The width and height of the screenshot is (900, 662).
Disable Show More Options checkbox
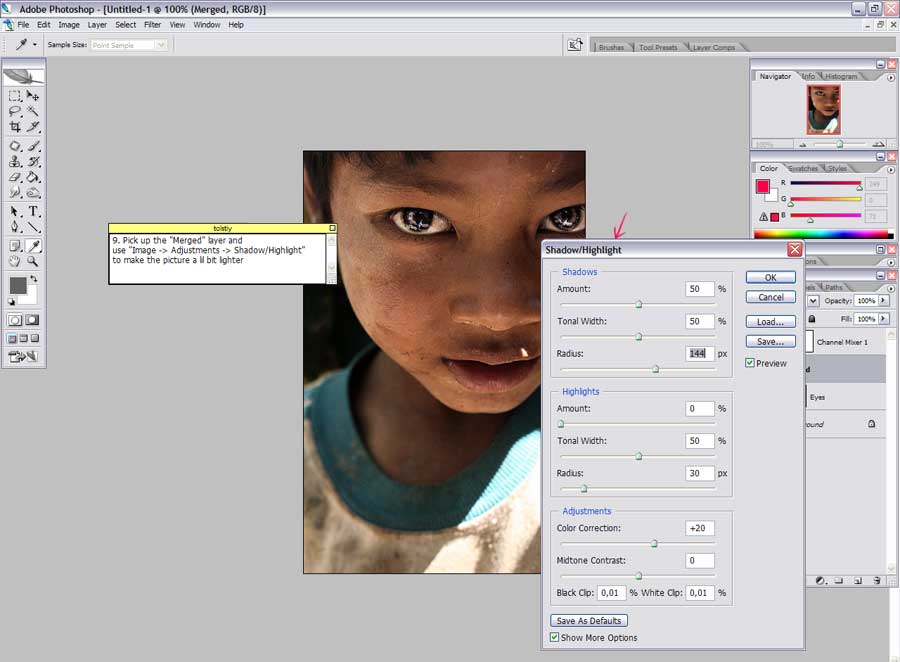[555, 637]
